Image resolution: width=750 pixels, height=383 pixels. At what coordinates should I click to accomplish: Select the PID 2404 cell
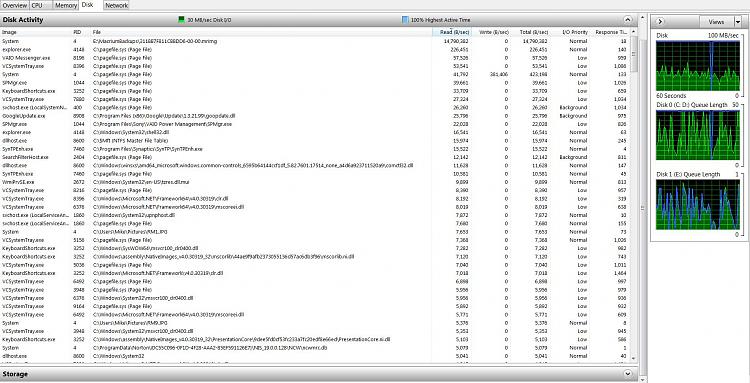click(78, 157)
